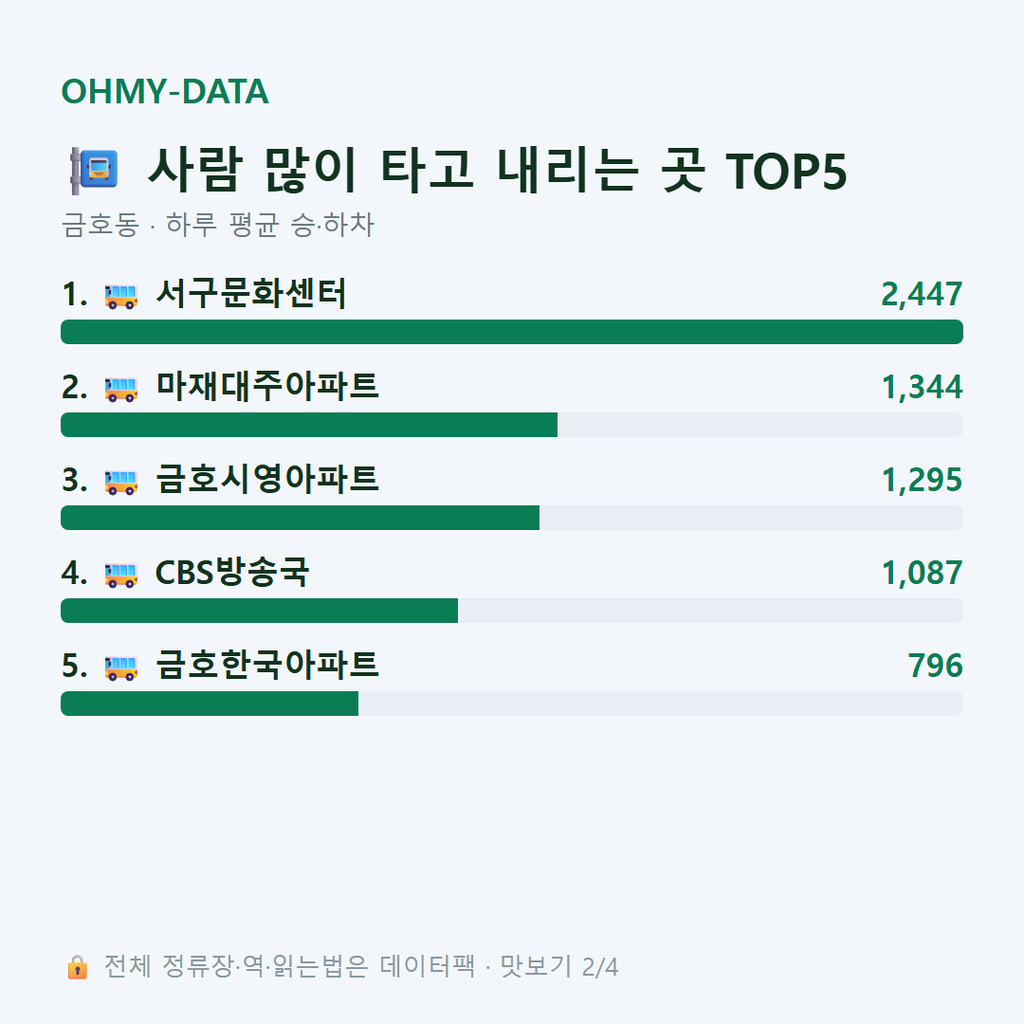Click the bus icon next to 서구문화센터
The image size is (1024, 1024).
(121, 296)
